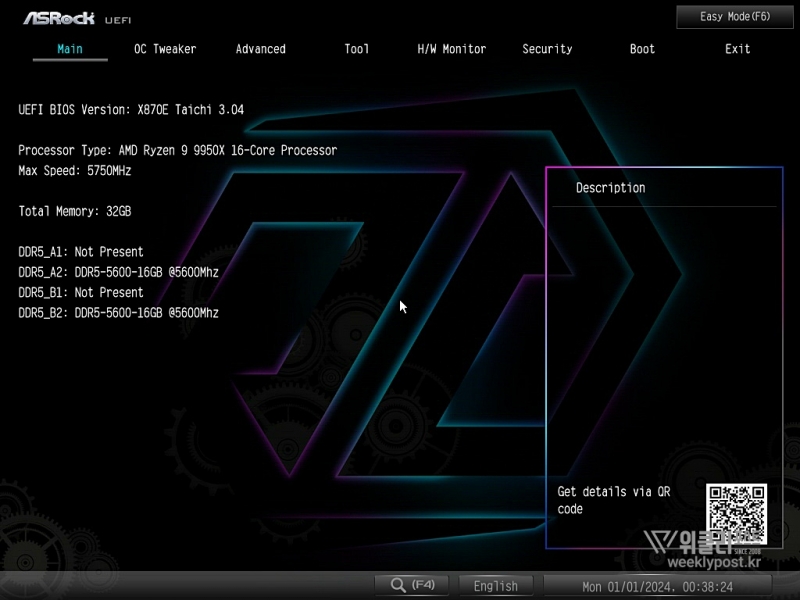The width and height of the screenshot is (800, 600).
Task: Switch to Easy Mode (F6)
Action: tap(735, 17)
